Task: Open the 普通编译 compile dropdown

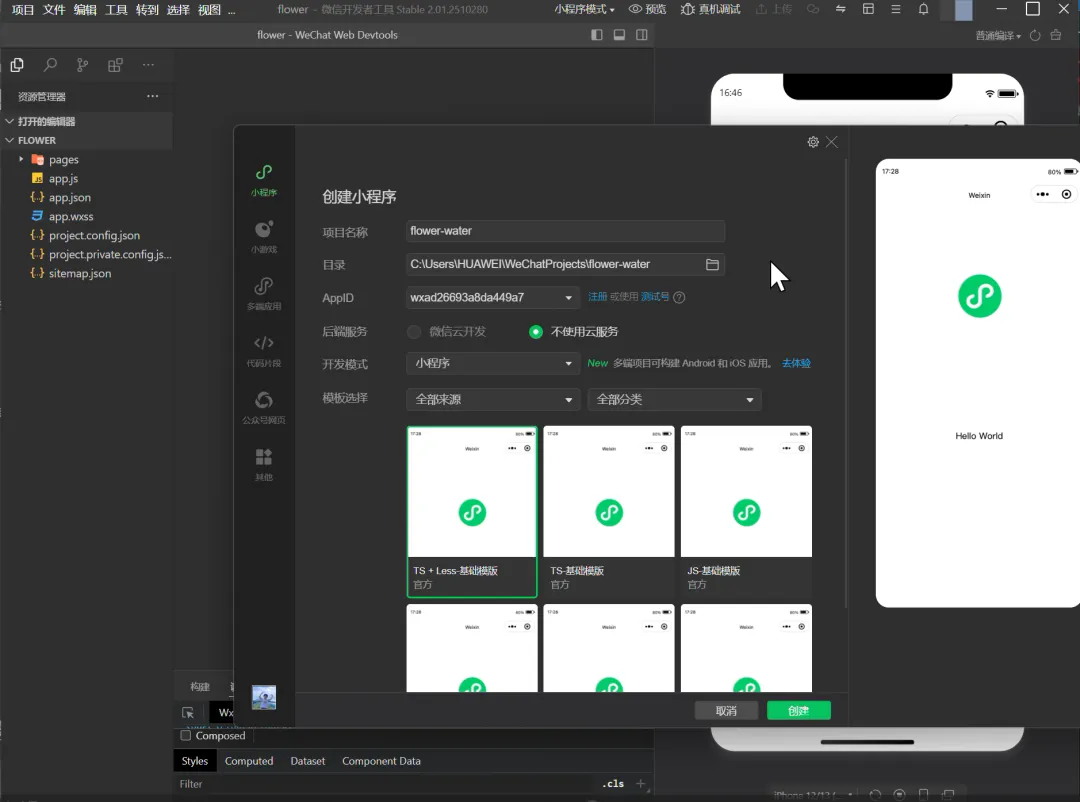Action: [x=998, y=35]
